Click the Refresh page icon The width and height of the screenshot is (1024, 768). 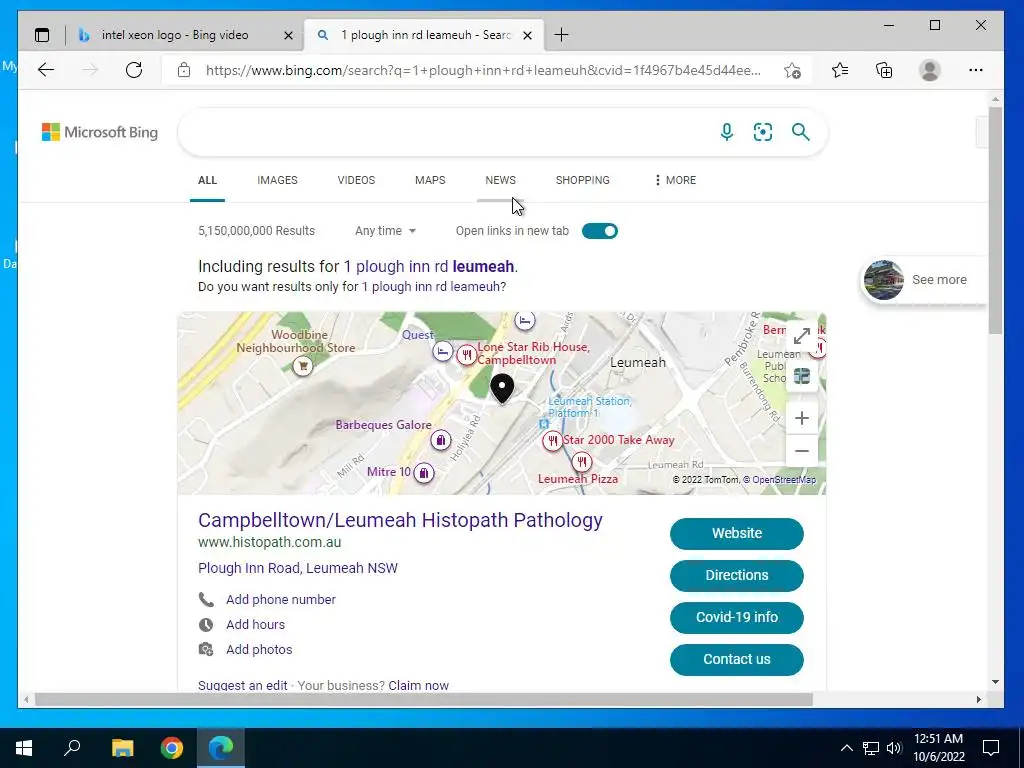coord(134,70)
